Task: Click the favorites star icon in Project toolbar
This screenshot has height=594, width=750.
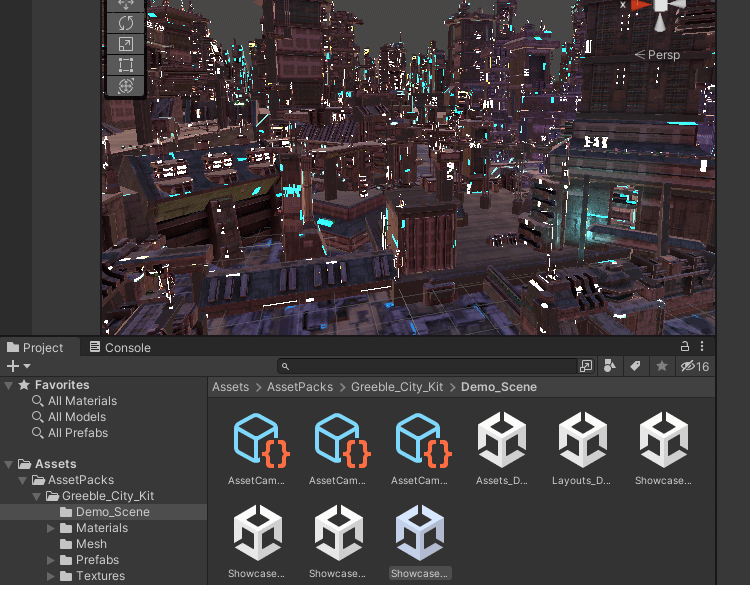Action: pos(661,367)
